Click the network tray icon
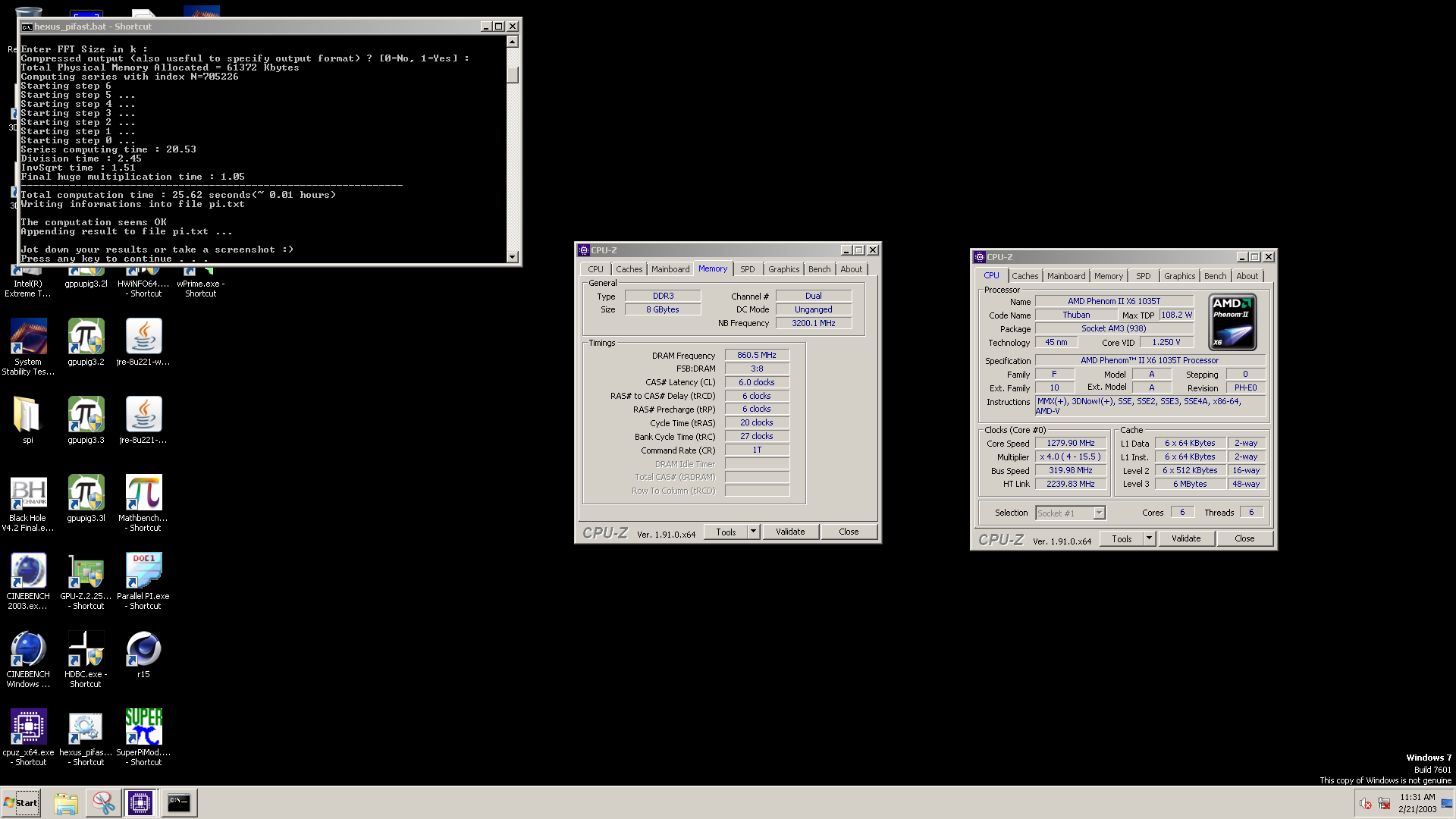 [1384, 804]
